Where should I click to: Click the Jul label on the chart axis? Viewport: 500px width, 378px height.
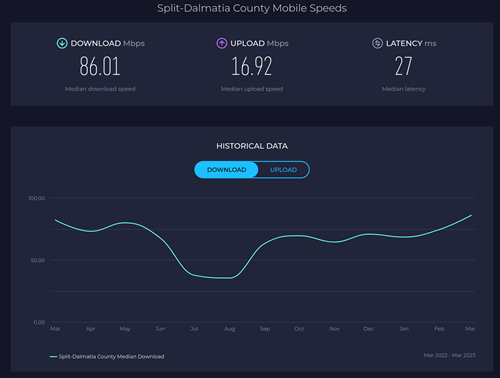click(x=194, y=329)
